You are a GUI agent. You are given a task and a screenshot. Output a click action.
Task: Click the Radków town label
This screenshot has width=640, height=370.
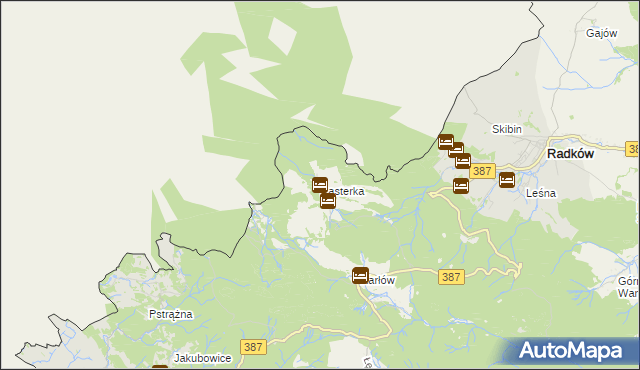click(x=570, y=154)
